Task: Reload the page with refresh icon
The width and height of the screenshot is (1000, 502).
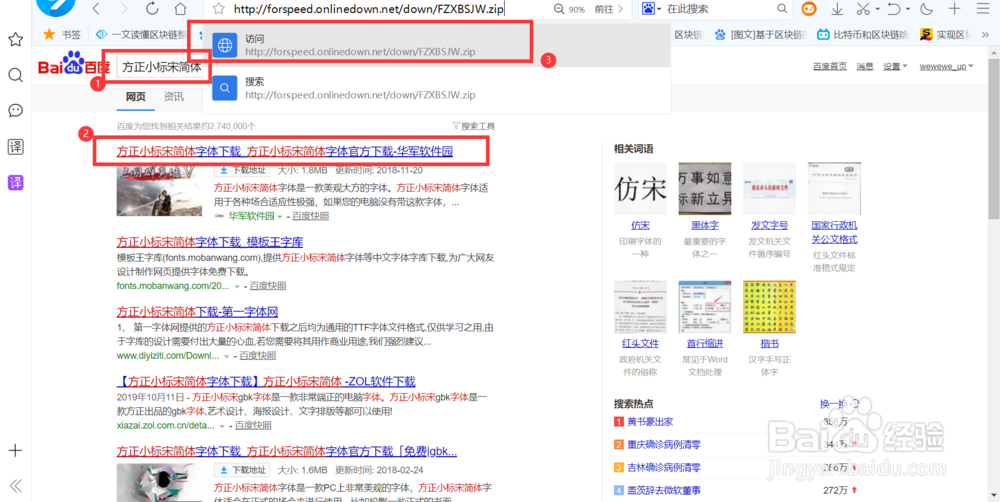Action: point(152,9)
